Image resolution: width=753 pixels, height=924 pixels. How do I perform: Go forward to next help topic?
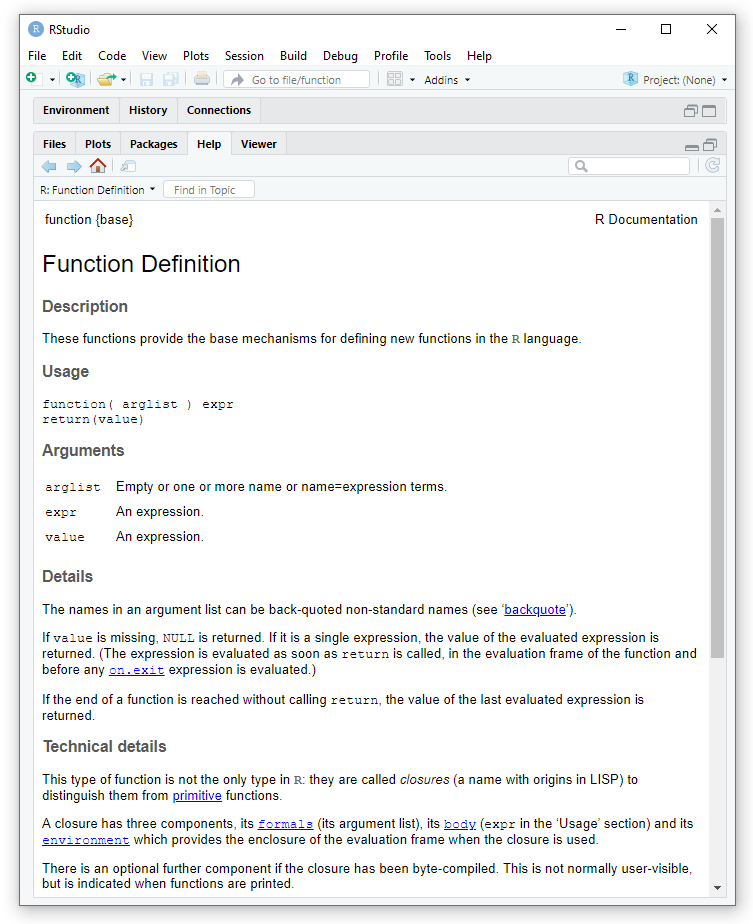(74, 166)
